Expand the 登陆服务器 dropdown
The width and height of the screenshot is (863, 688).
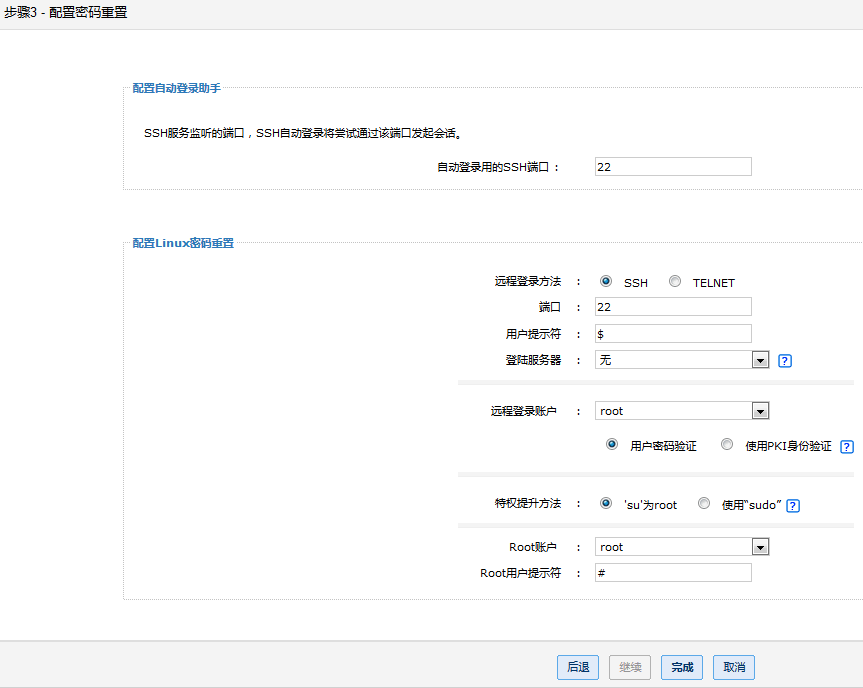[x=760, y=360]
